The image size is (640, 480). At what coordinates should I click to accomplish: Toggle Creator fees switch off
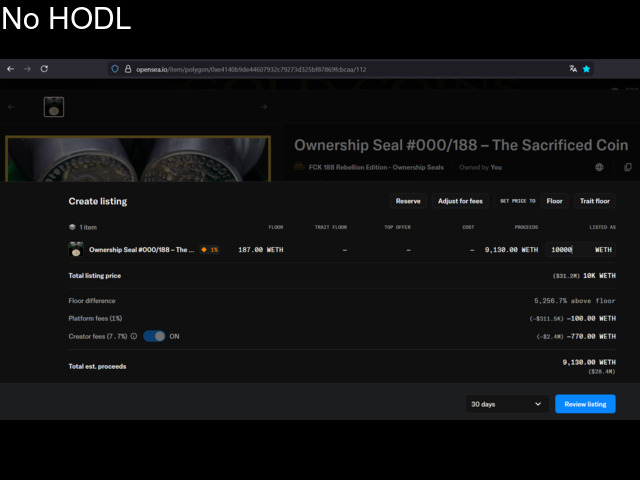tap(154, 336)
